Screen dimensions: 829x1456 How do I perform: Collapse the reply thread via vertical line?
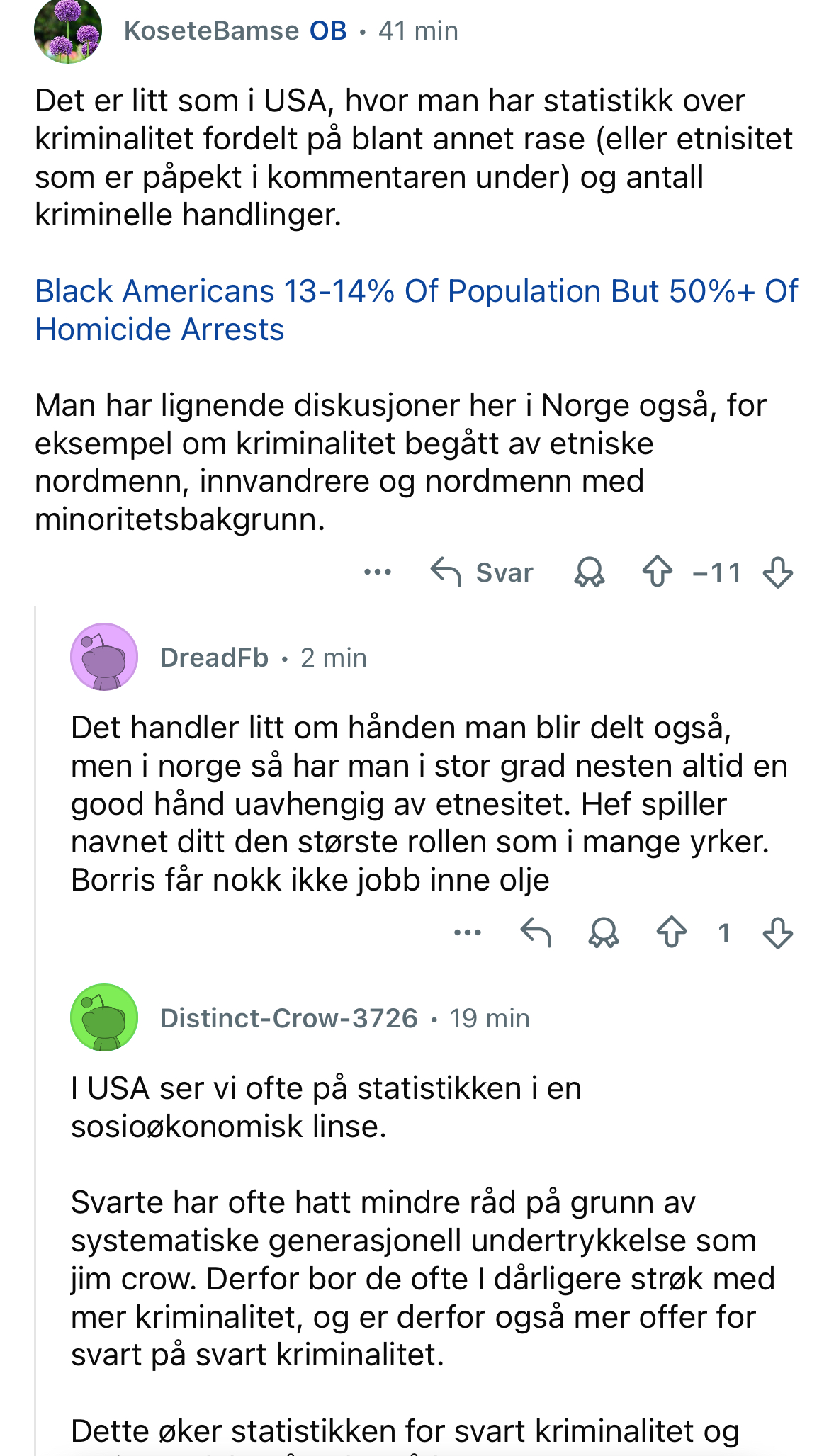pos(35,1027)
